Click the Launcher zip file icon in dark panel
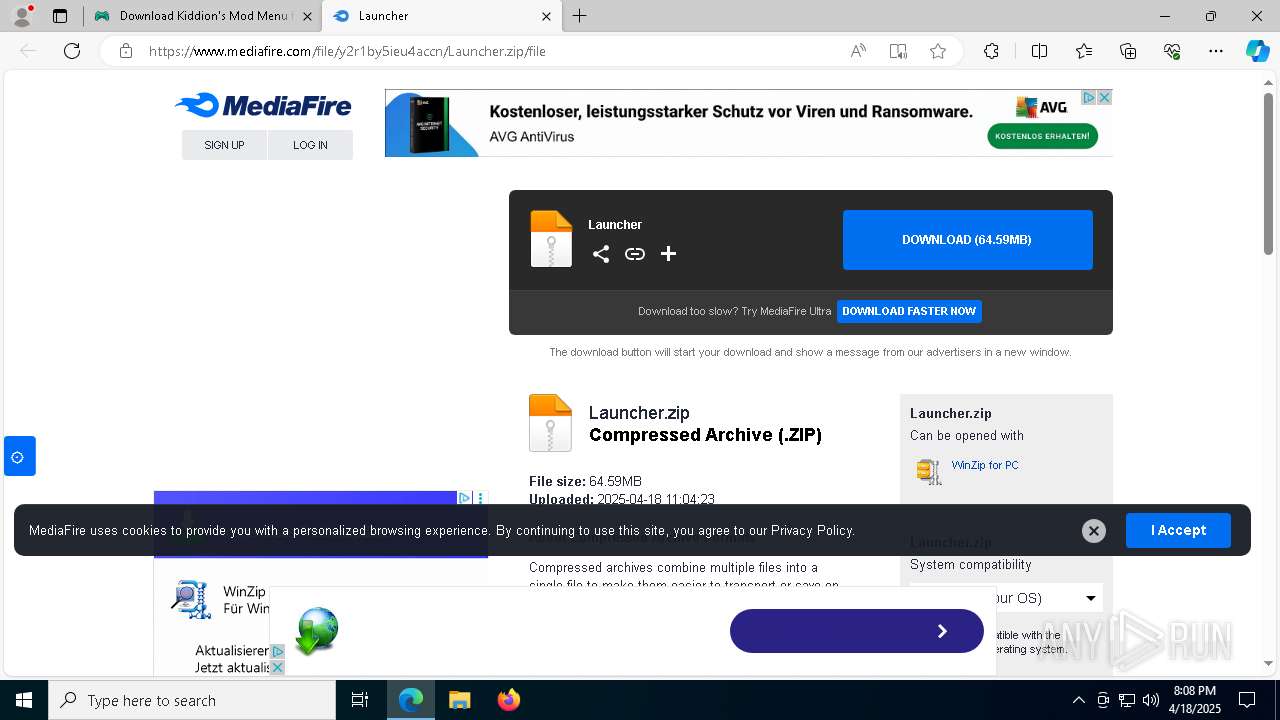The width and height of the screenshot is (1280, 720). 551,239
